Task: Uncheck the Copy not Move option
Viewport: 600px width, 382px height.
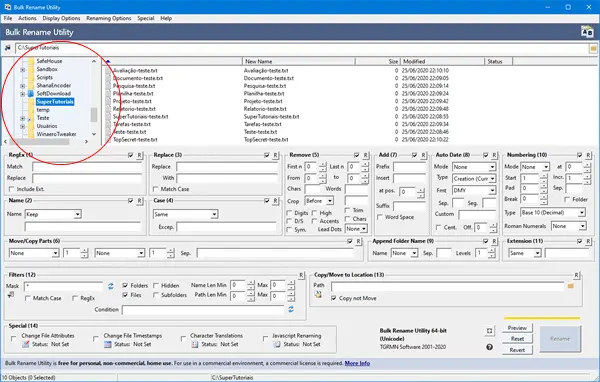Action: point(334,298)
